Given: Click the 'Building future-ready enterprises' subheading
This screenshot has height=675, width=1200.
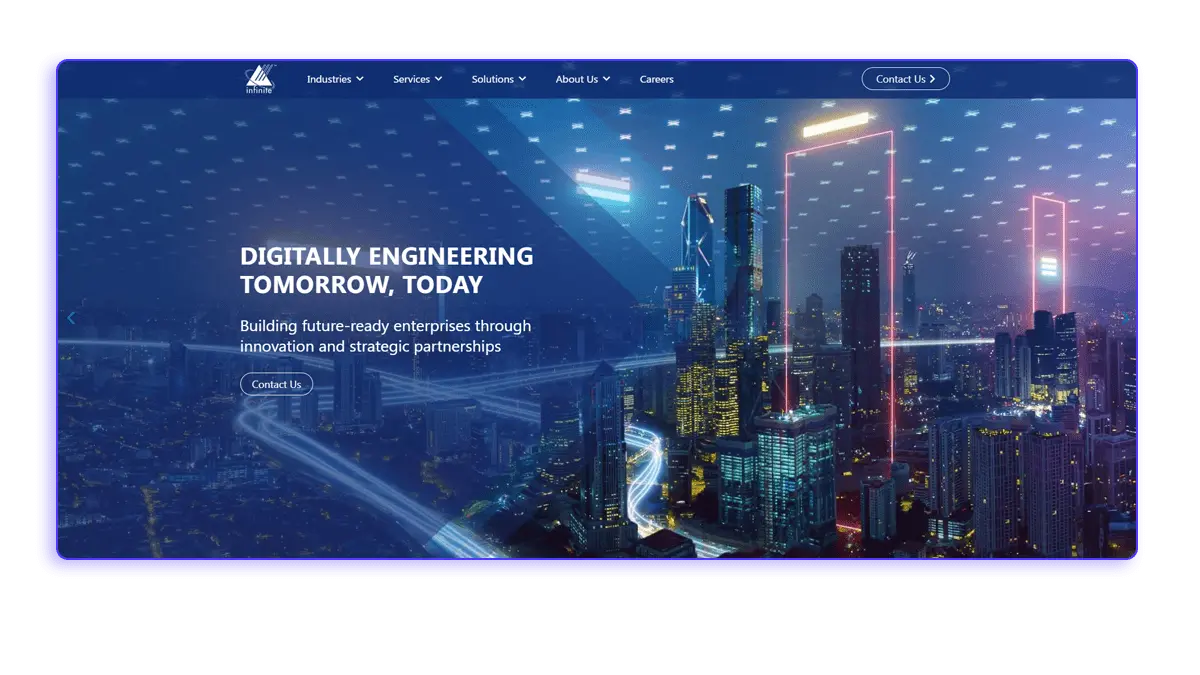Looking at the screenshot, I should [386, 336].
